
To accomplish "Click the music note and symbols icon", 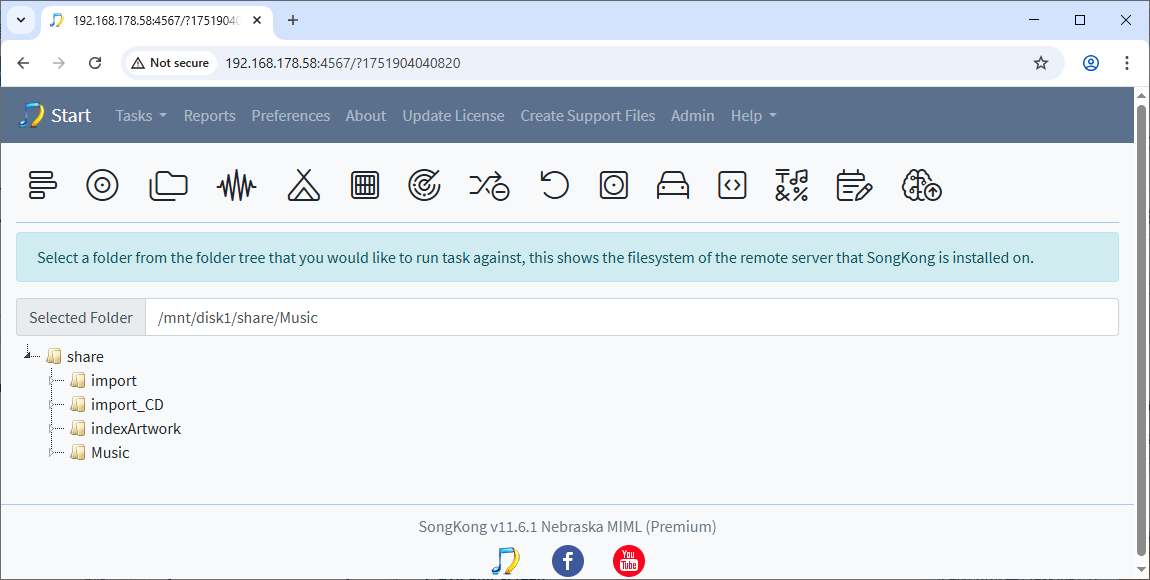I will 791,185.
